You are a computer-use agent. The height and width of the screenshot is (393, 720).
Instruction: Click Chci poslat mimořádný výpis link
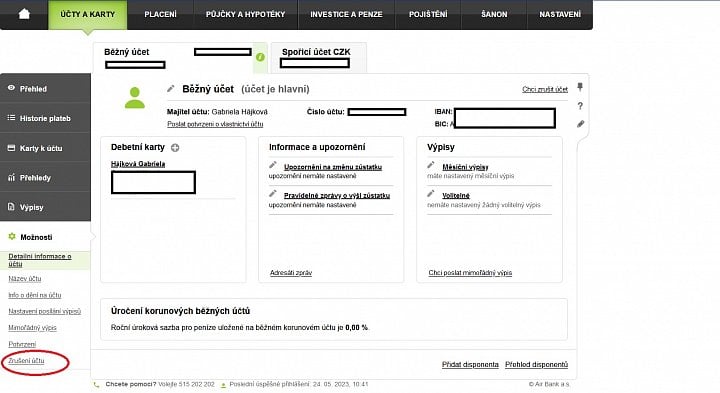pos(470,273)
